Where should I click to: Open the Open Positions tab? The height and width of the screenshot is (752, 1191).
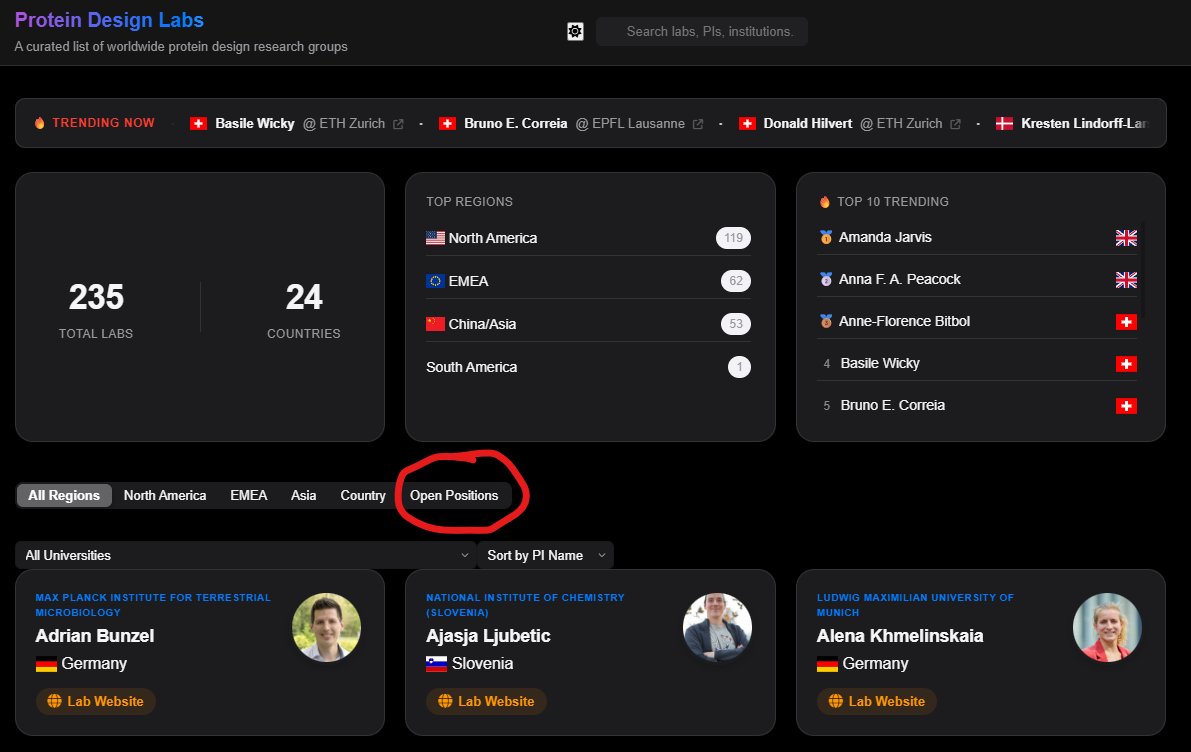pyautogui.click(x=454, y=495)
